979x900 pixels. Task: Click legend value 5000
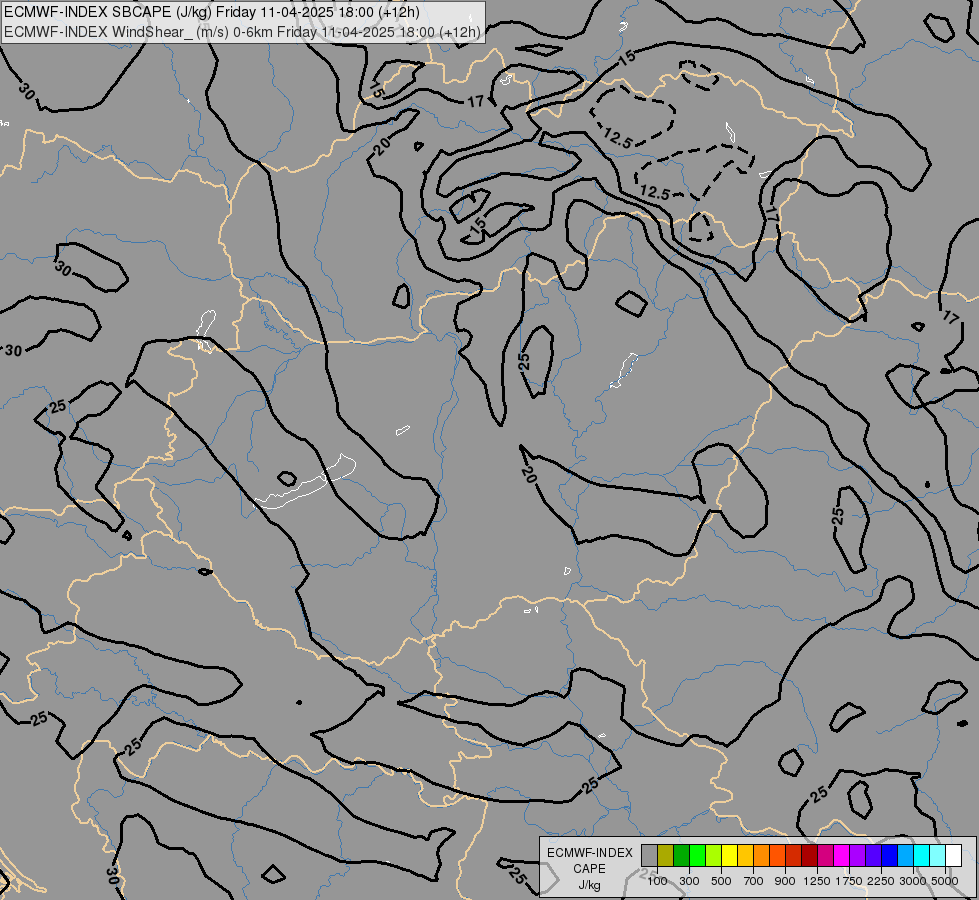click(x=945, y=881)
